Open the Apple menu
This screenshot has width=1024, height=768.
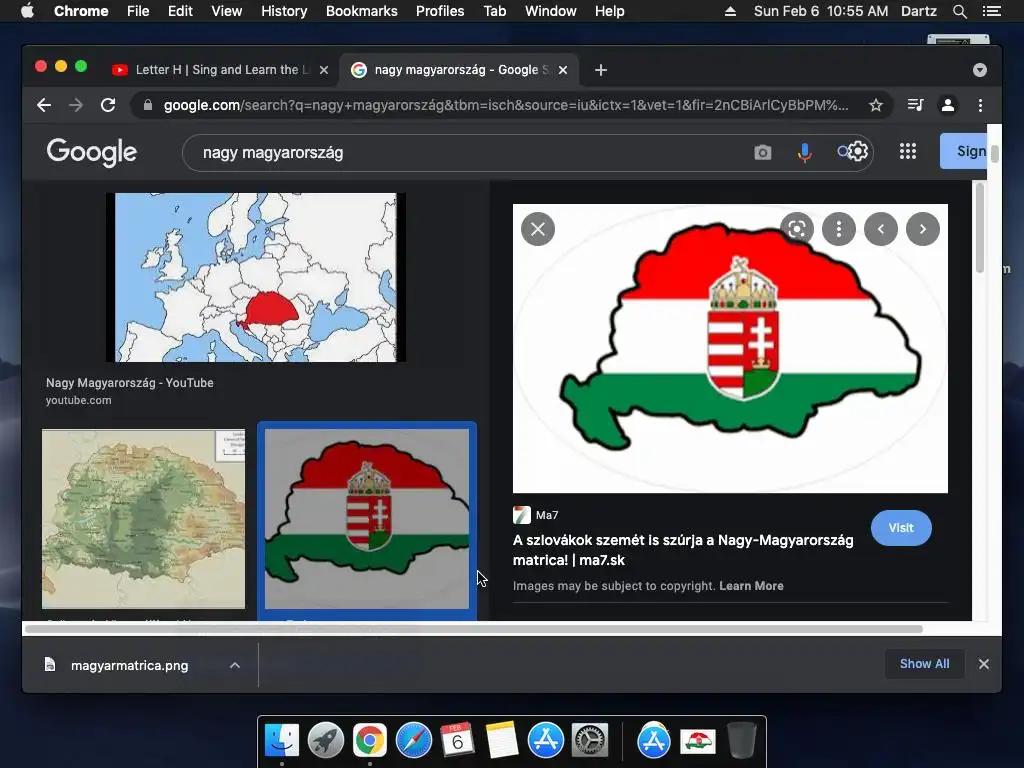pyautogui.click(x=27, y=11)
